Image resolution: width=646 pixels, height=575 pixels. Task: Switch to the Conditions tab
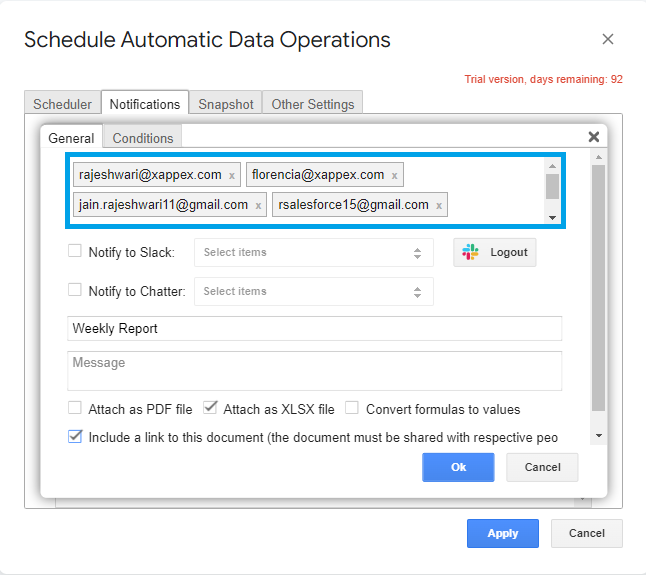(x=143, y=138)
